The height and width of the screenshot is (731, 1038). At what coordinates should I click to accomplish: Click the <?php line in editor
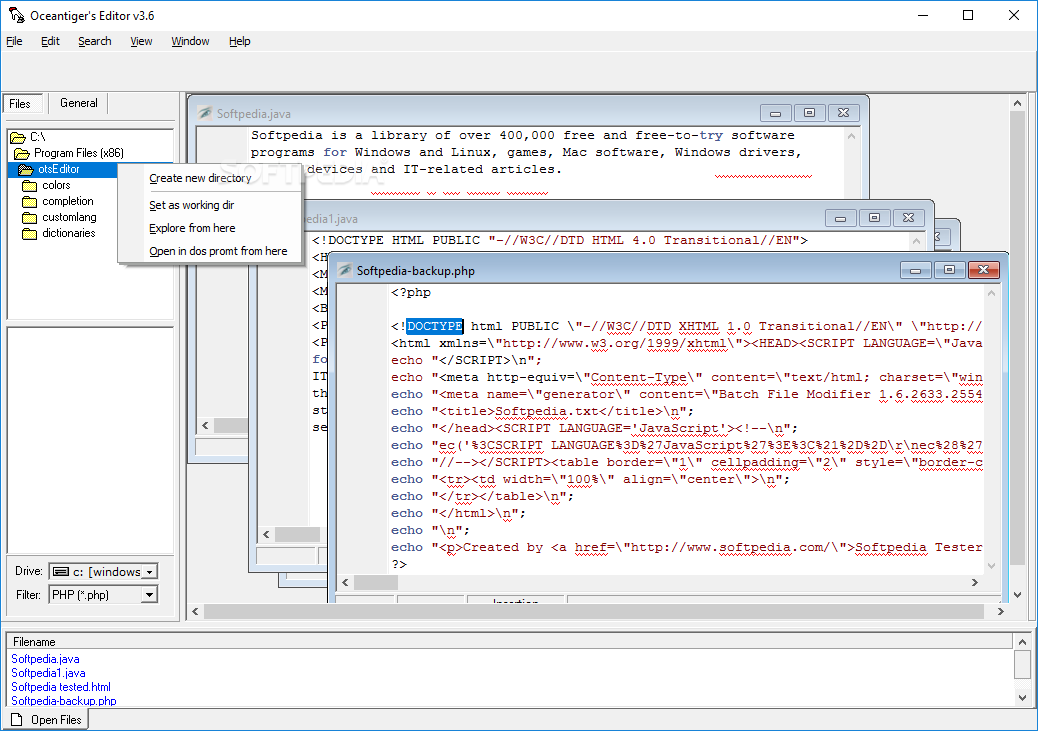411,292
